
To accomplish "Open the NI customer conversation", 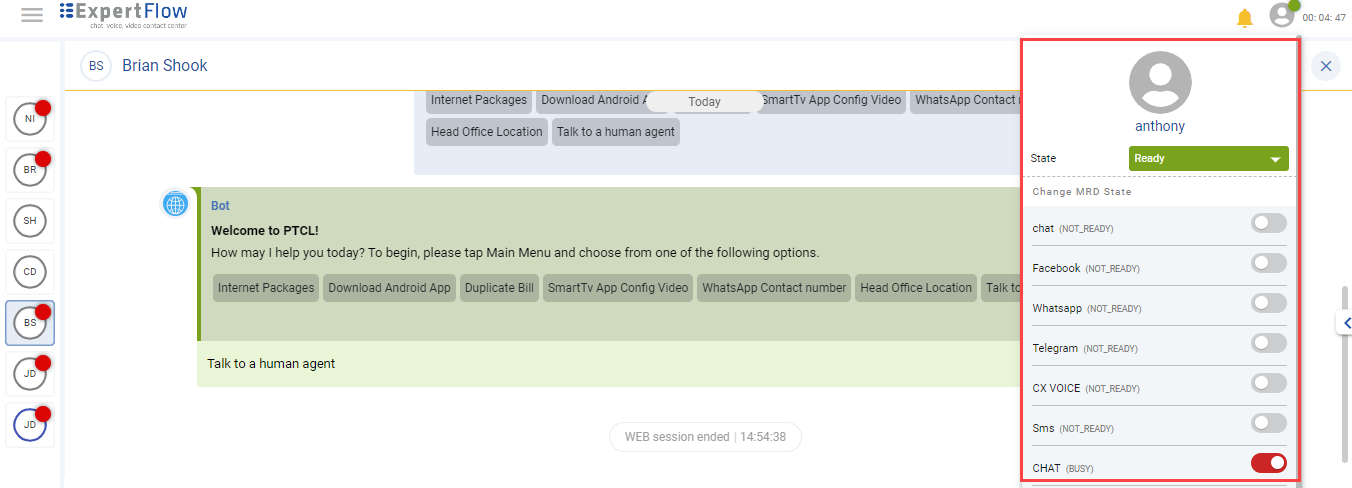I will 30,119.
